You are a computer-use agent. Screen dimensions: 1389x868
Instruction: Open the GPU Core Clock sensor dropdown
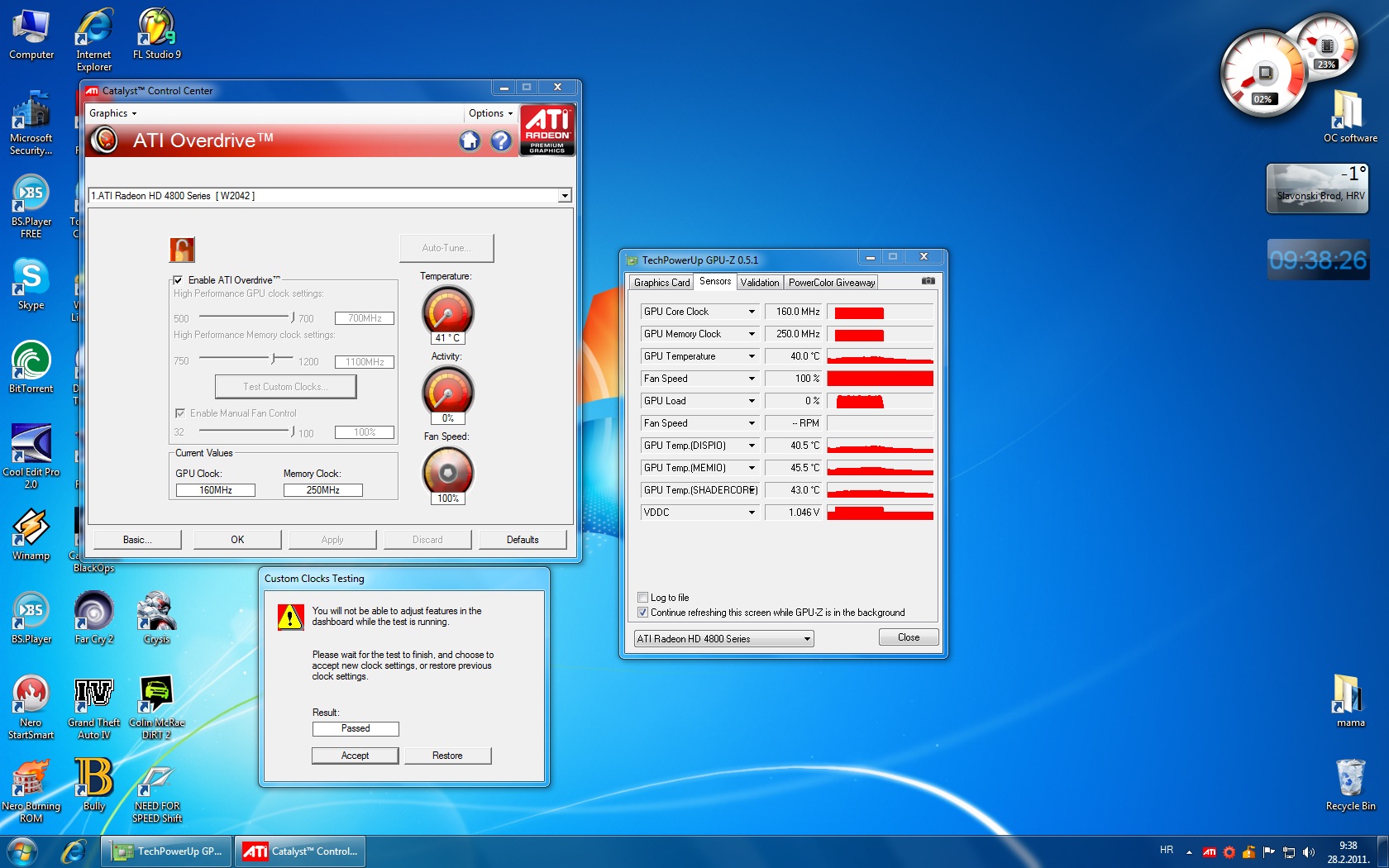click(x=752, y=312)
